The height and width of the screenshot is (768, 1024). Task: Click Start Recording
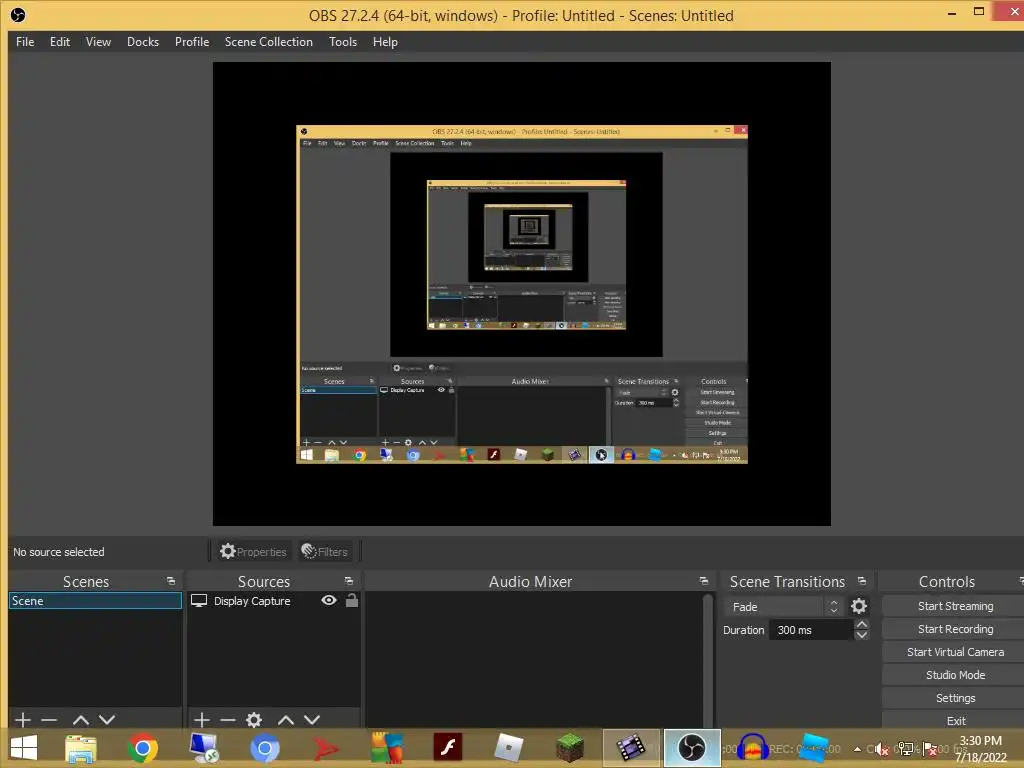point(955,629)
